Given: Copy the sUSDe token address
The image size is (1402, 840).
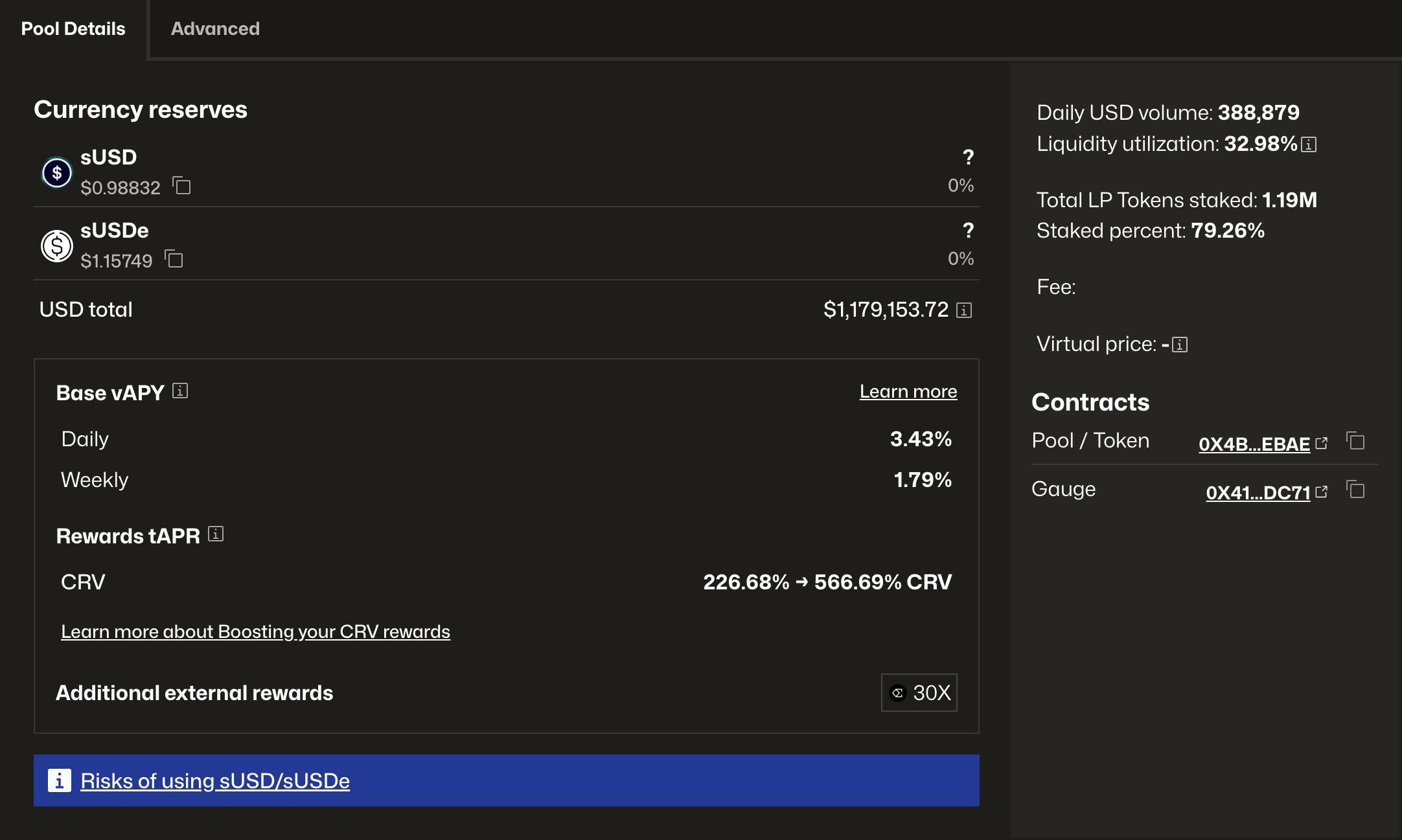Looking at the screenshot, I should 174,260.
